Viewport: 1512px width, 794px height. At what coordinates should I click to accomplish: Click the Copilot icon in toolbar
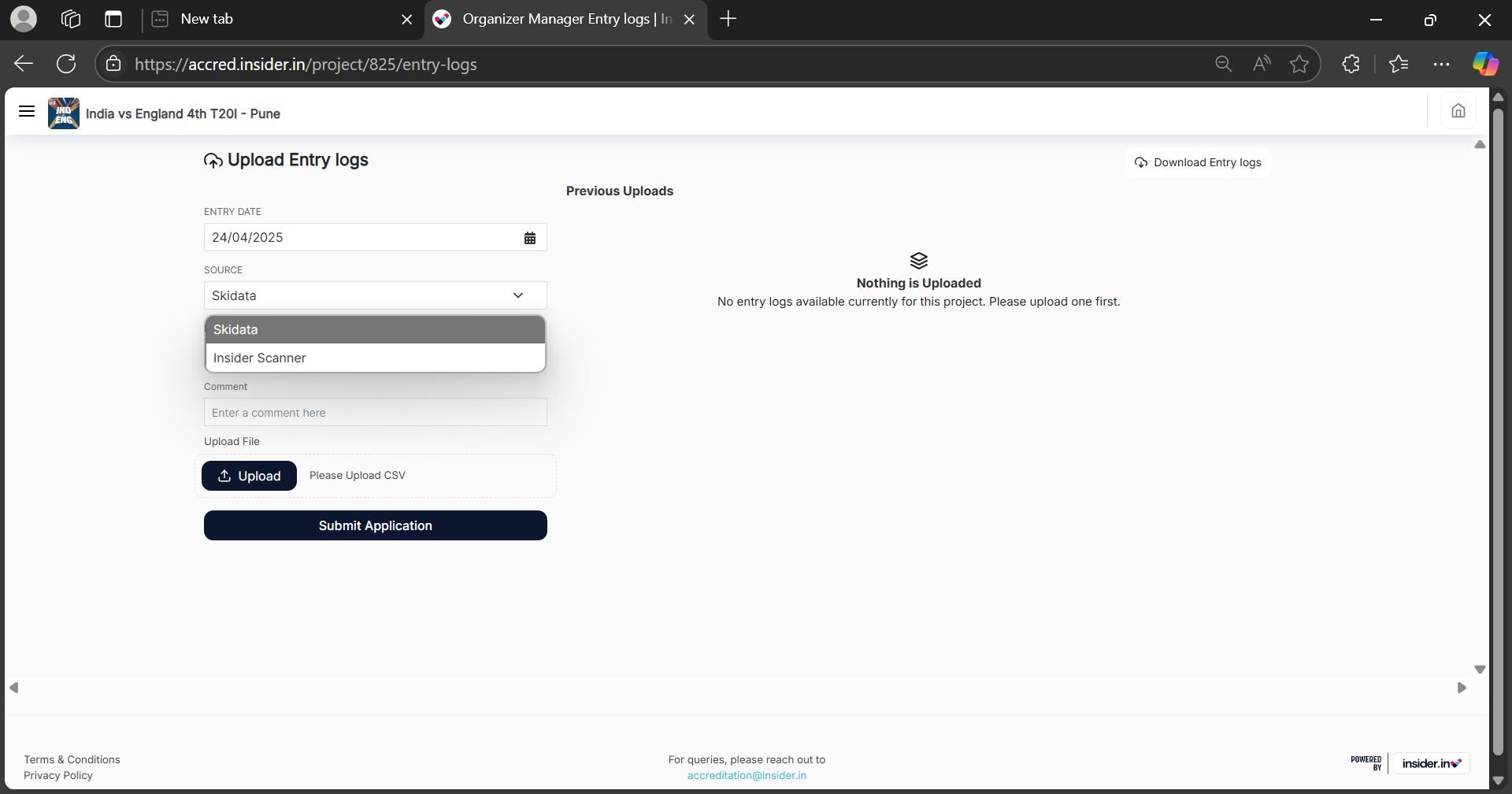point(1485,65)
